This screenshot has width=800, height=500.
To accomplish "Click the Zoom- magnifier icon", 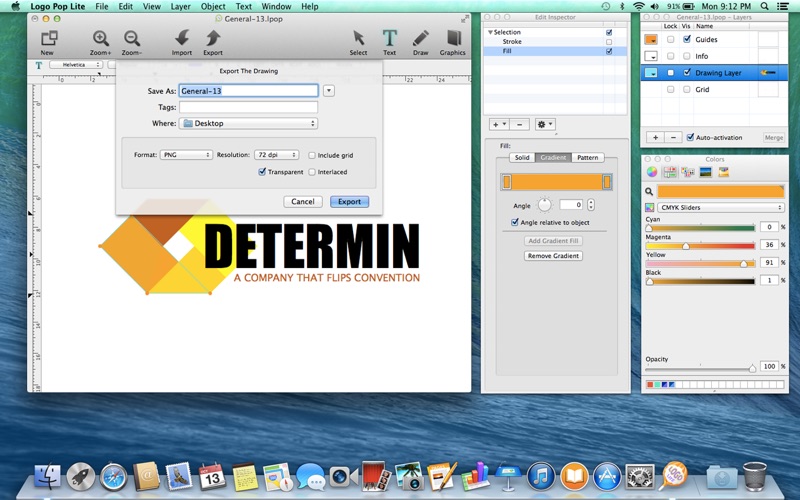I will click(132, 38).
